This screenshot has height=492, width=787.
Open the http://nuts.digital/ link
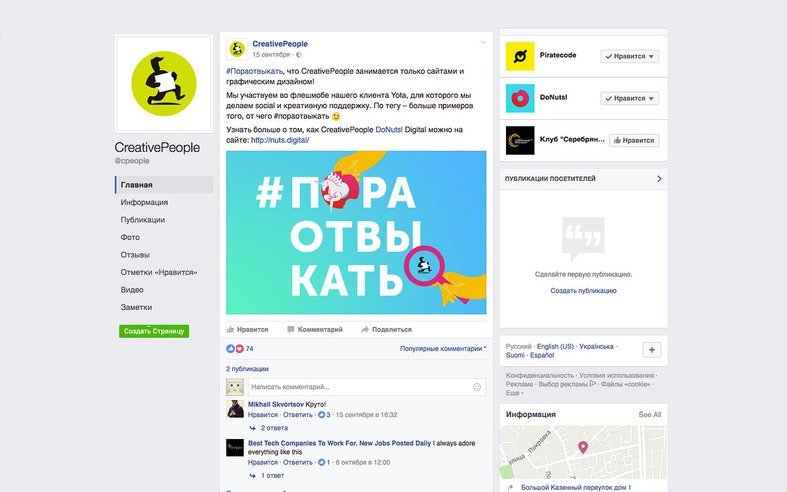point(280,140)
